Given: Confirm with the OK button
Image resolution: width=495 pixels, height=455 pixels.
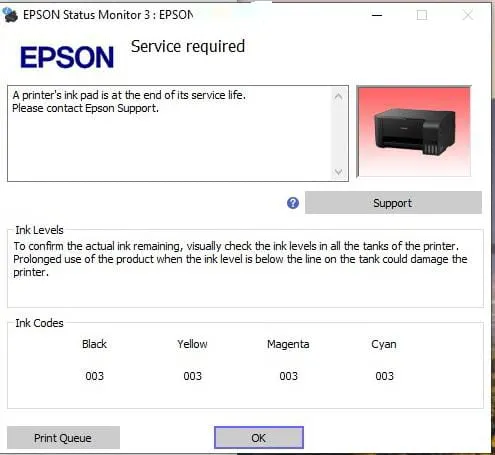Looking at the screenshot, I should [x=259, y=437].
